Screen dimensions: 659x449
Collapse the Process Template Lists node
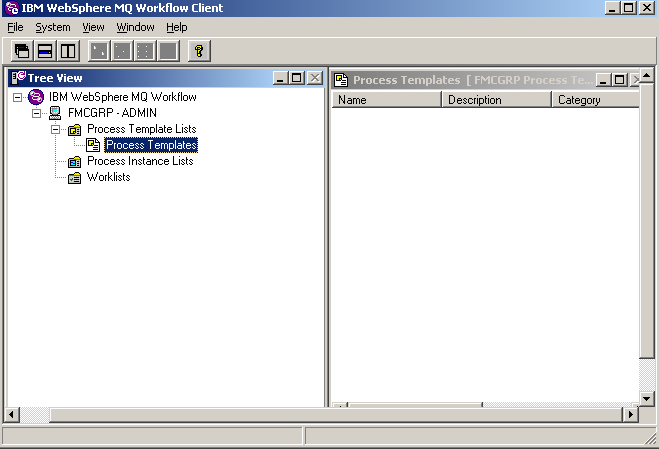click(x=55, y=129)
